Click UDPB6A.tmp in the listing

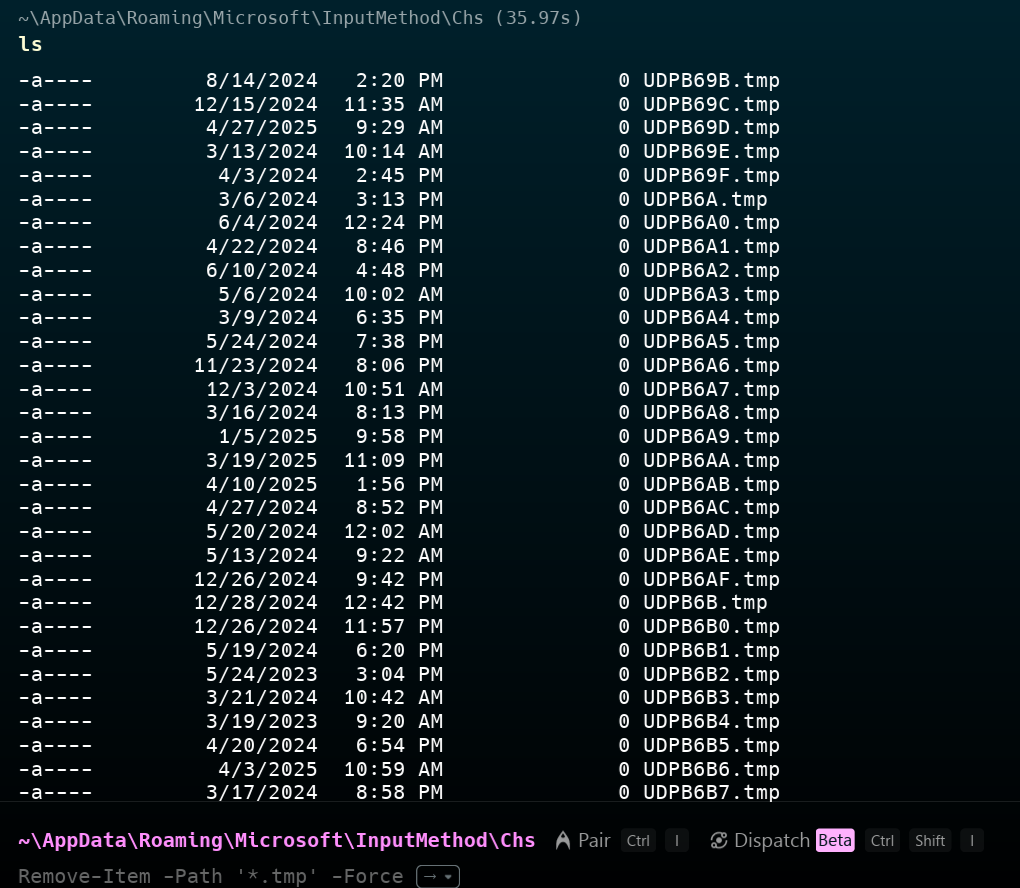(x=705, y=199)
